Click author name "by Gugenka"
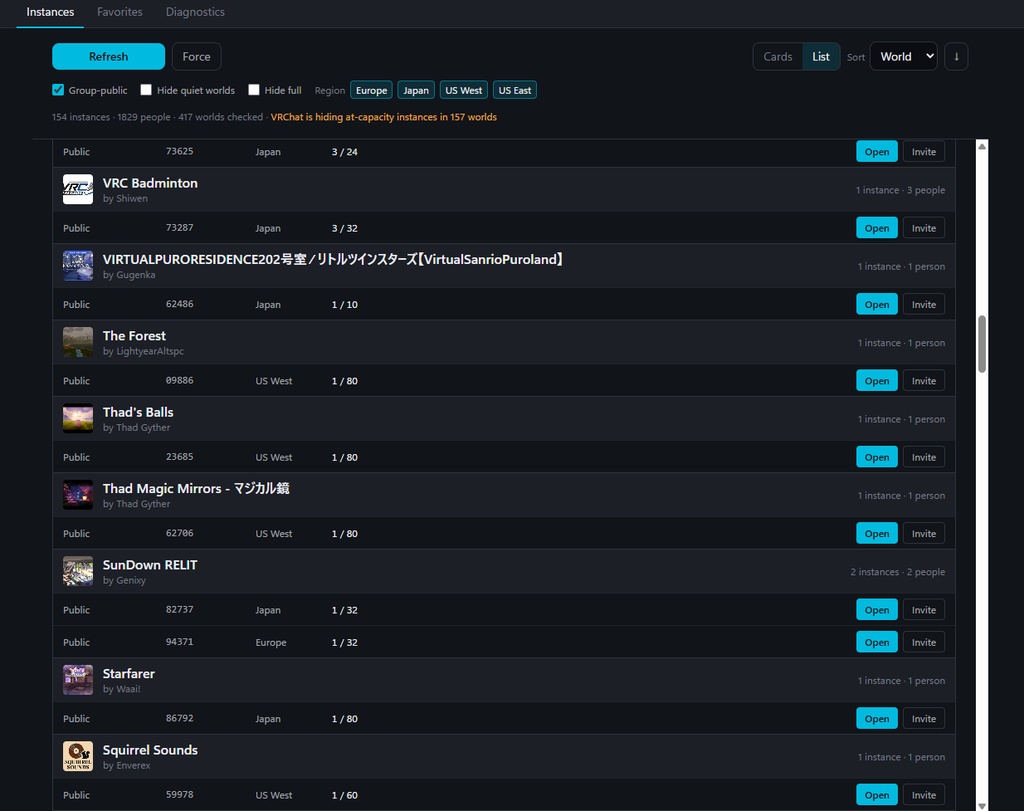This screenshot has height=811, width=1024. point(129,275)
